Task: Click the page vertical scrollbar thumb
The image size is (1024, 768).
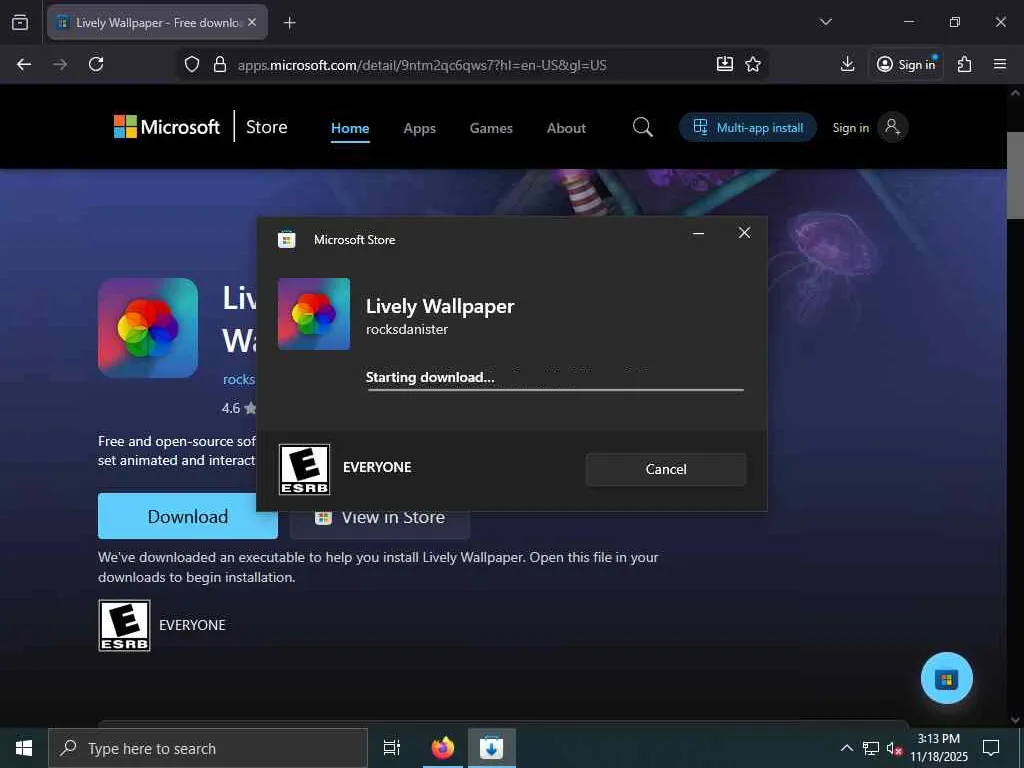Action: pos(1015,175)
